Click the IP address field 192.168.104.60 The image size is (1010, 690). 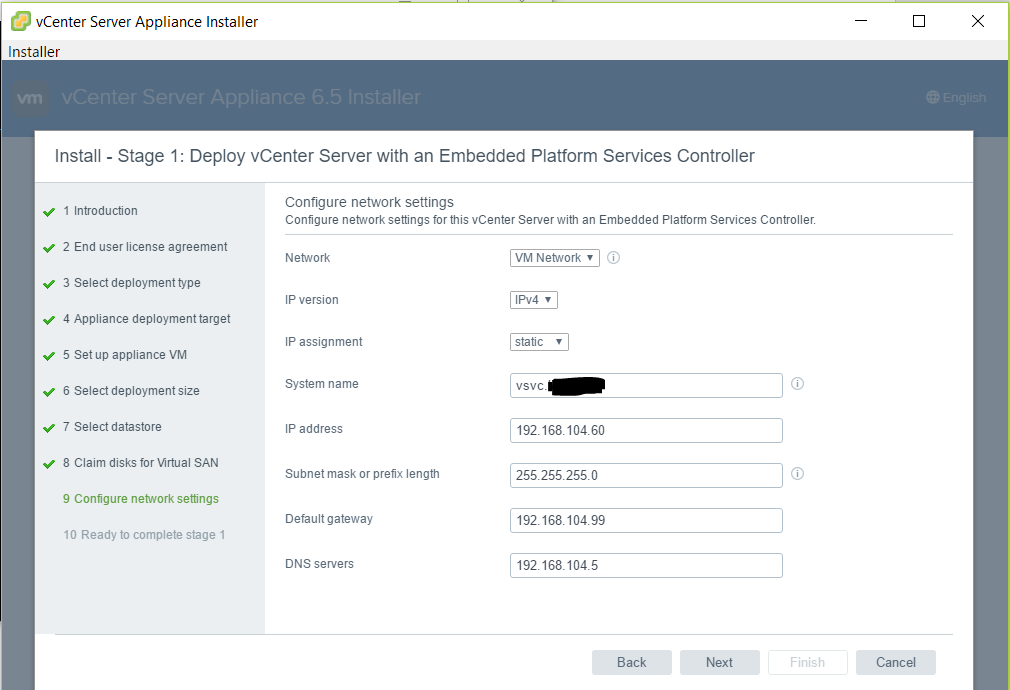pos(646,430)
